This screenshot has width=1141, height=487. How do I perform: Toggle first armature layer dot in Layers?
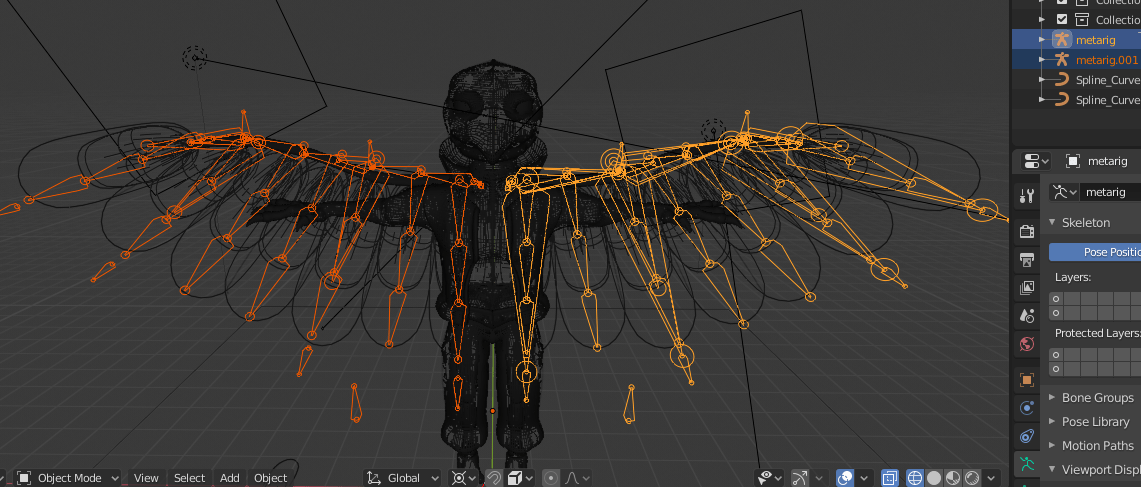[1056, 298]
